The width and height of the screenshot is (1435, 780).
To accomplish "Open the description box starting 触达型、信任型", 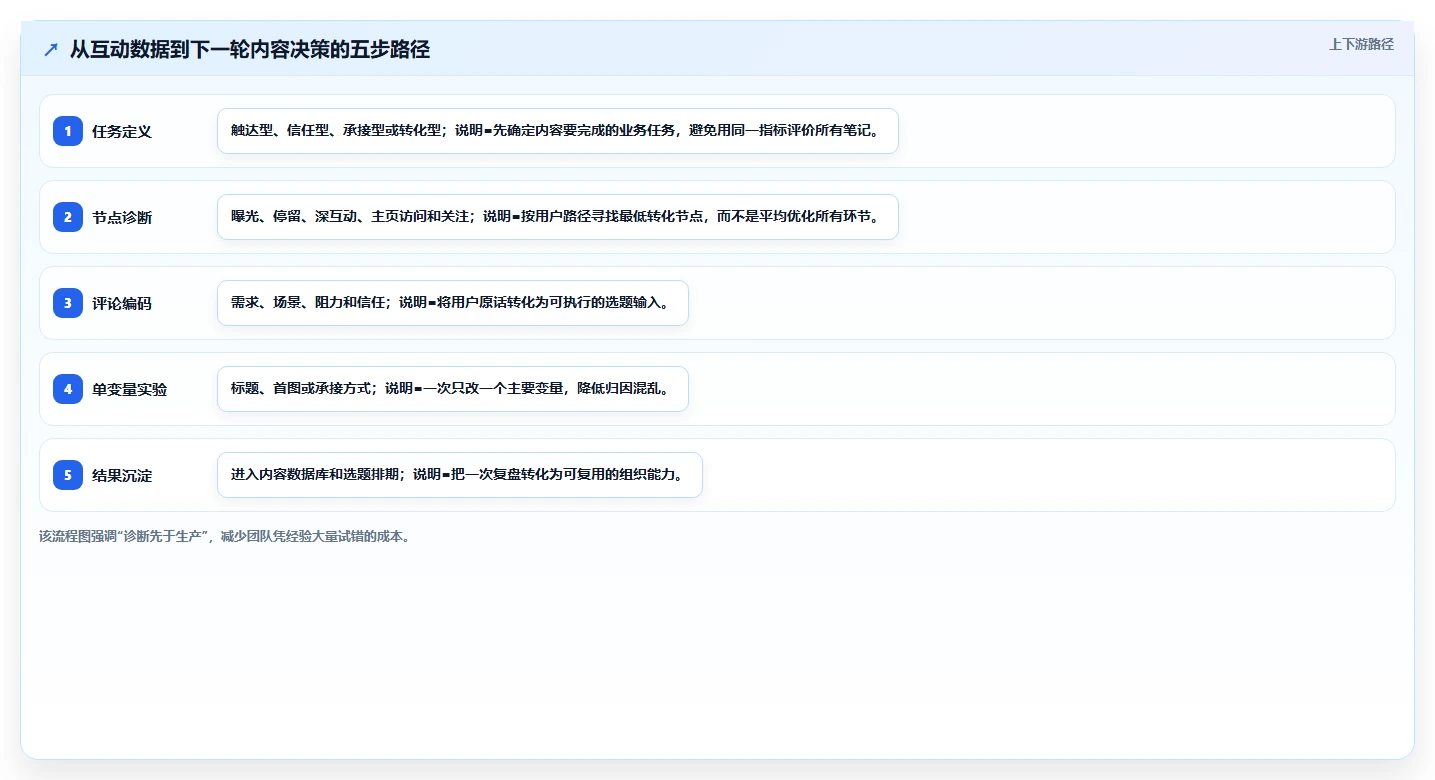I will pos(558,131).
